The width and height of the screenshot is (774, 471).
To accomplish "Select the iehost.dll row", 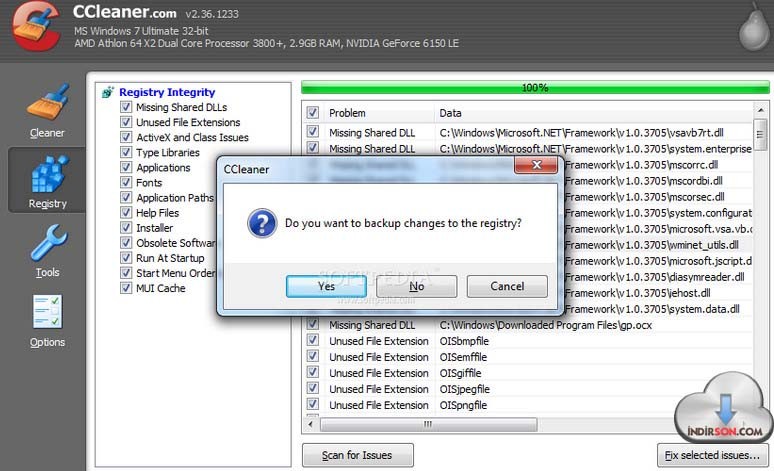I will (x=637, y=293).
